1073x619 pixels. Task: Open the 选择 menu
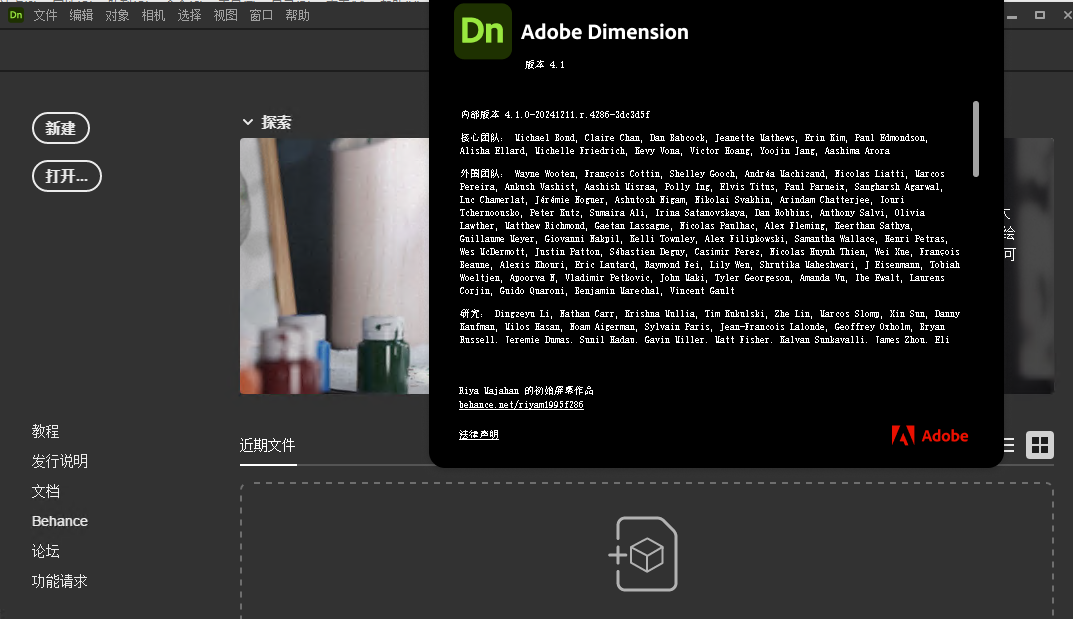[x=189, y=15]
